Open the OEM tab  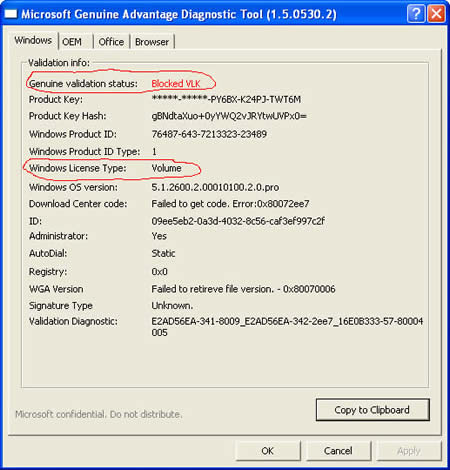[72, 42]
